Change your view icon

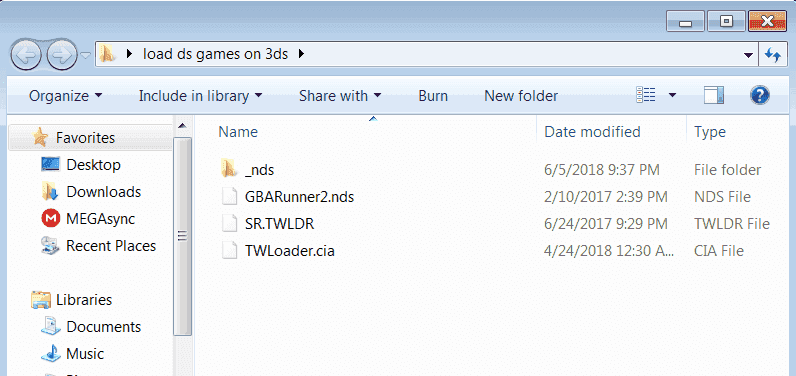coord(645,95)
